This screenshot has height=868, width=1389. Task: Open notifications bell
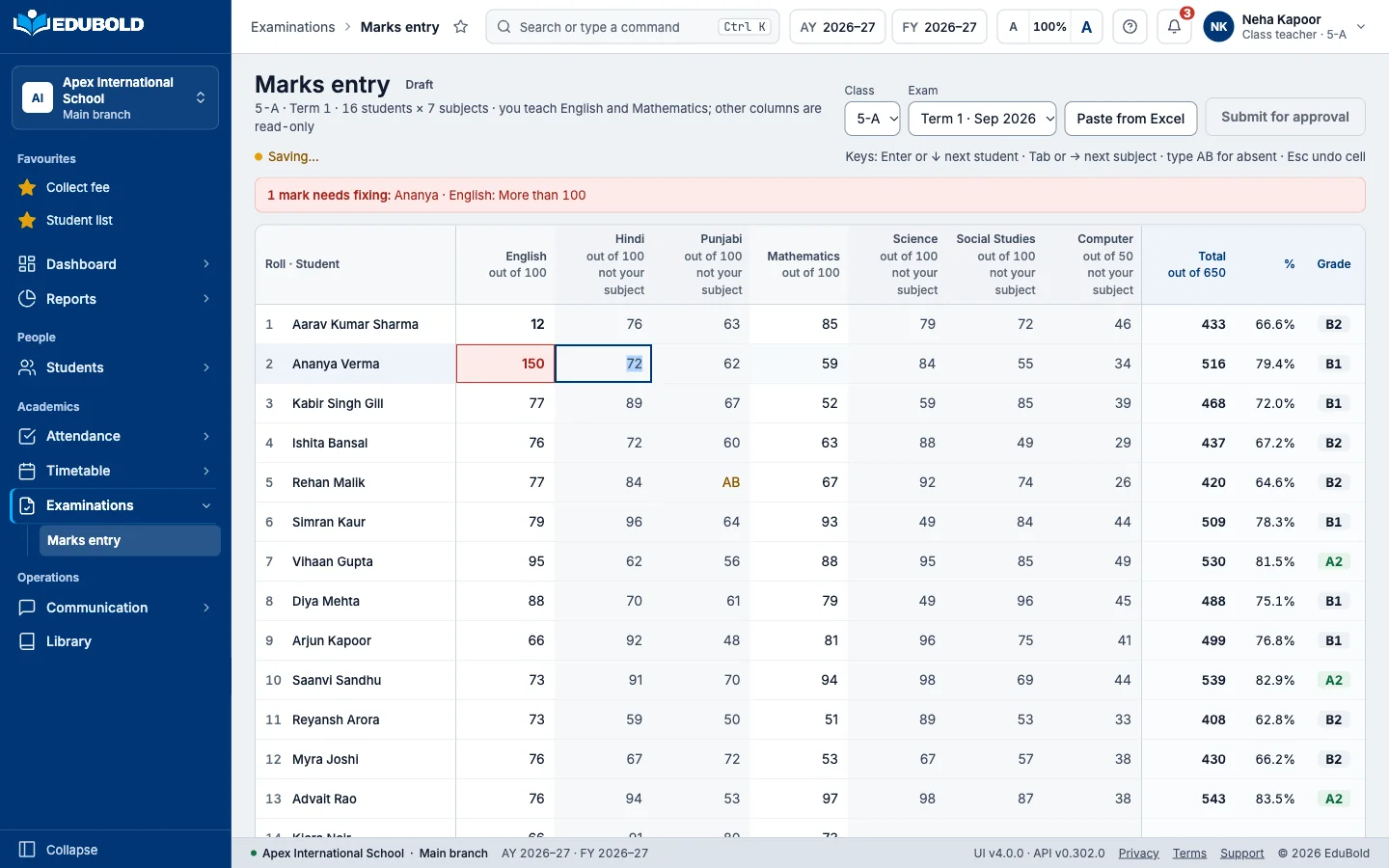tap(1174, 27)
